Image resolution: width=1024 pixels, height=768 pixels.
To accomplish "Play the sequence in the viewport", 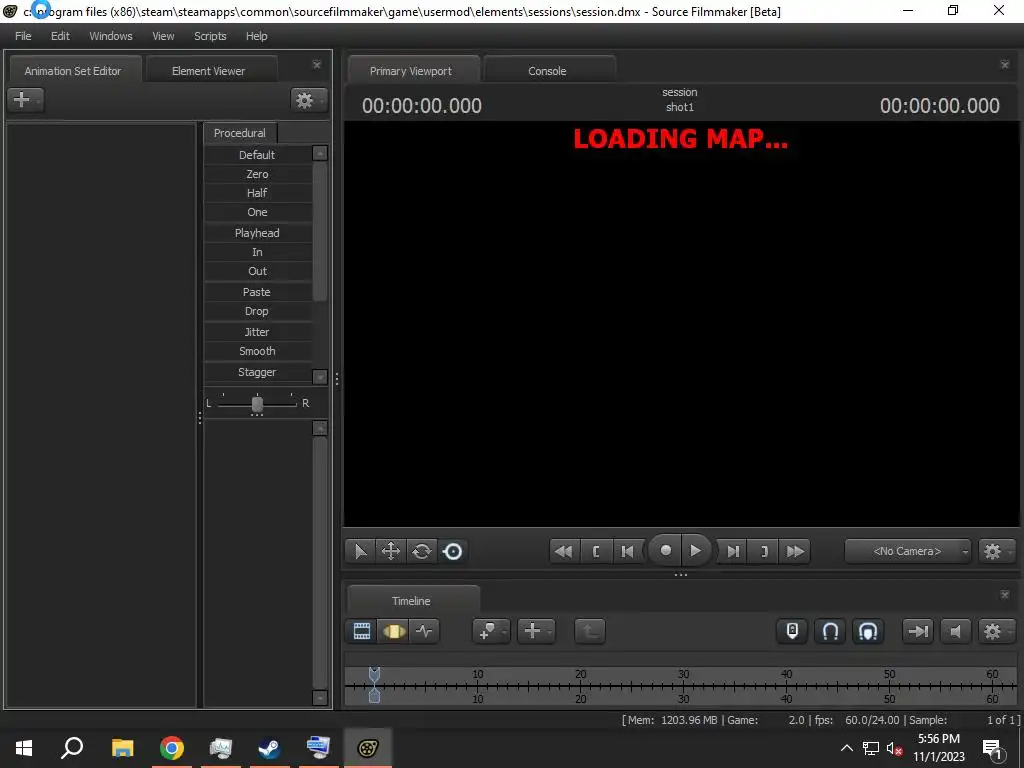I will click(x=696, y=551).
